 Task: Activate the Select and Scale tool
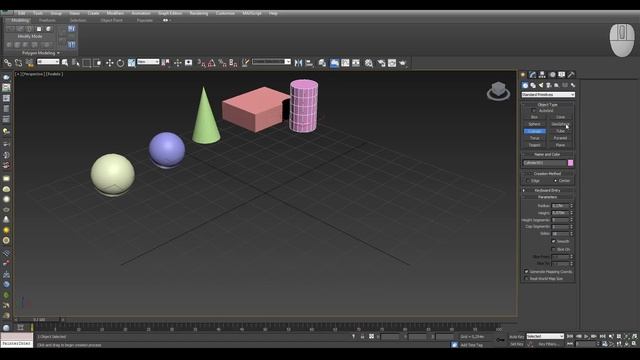(131, 62)
